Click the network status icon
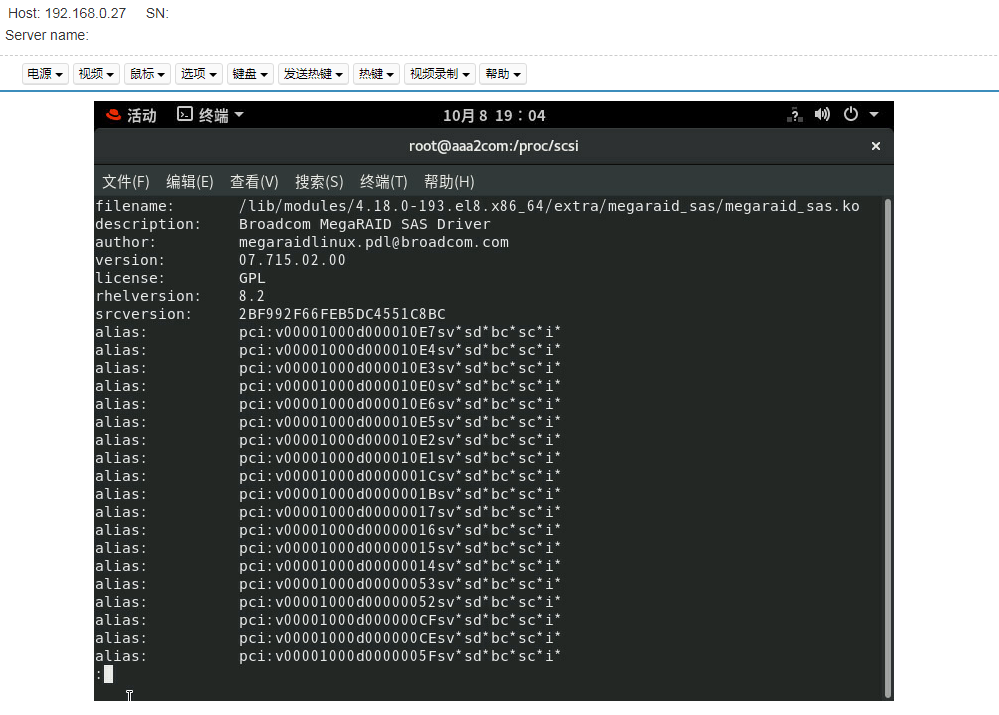The image size is (999, 715). (794, 115)
